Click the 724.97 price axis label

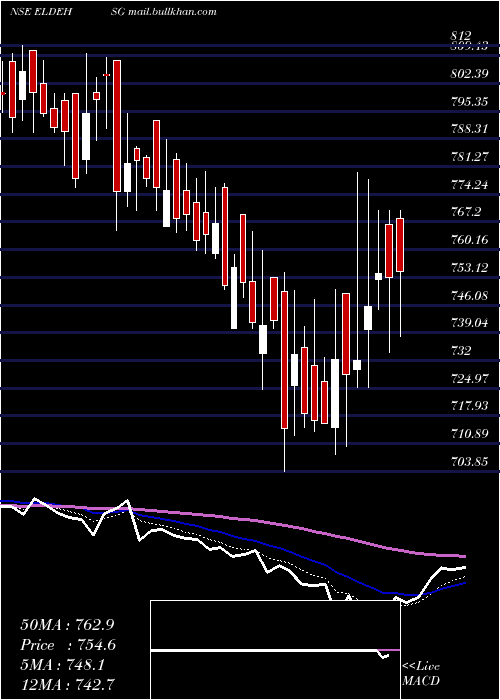point(469,379)
